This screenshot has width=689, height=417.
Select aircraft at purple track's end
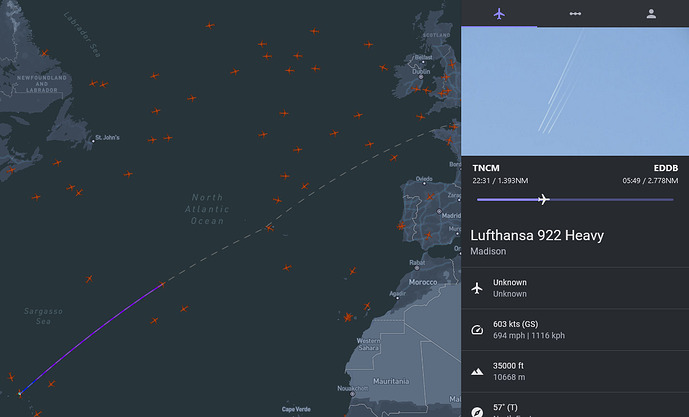pyautogui.click(x=163, y=284)
